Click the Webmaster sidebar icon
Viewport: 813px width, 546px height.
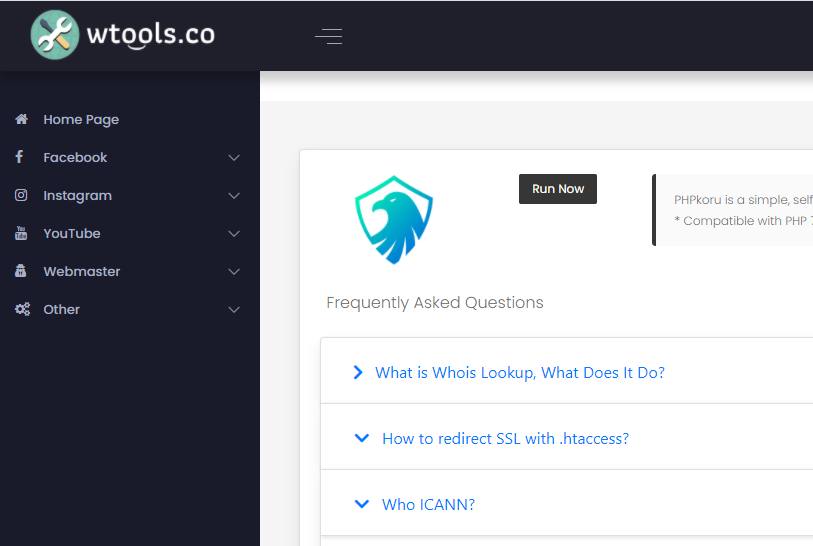[21, 271]
